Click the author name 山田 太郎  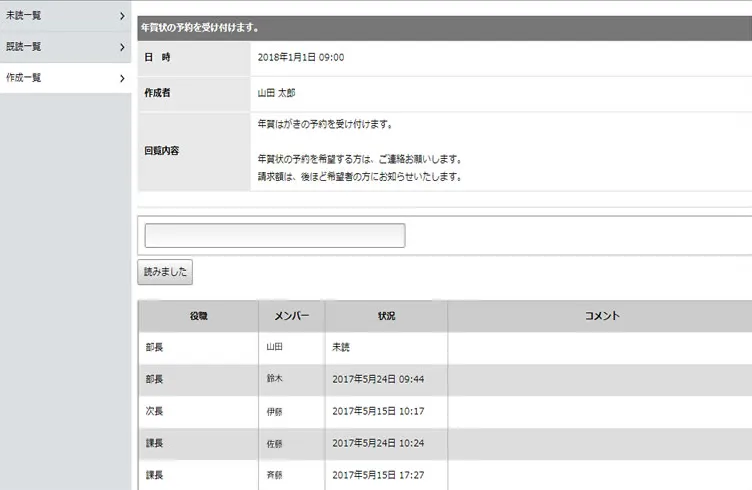(x=276, y=93)
